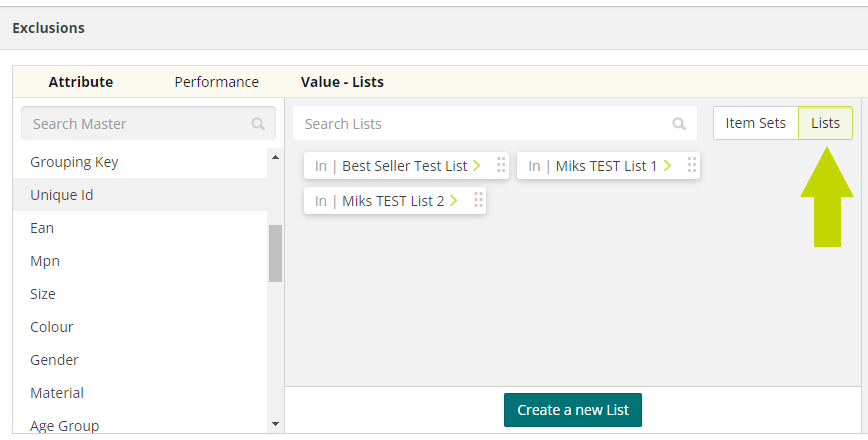Expand Best Seller Test List chevron
This screenshot has height=440, width=868.
(x=477, y=165)
